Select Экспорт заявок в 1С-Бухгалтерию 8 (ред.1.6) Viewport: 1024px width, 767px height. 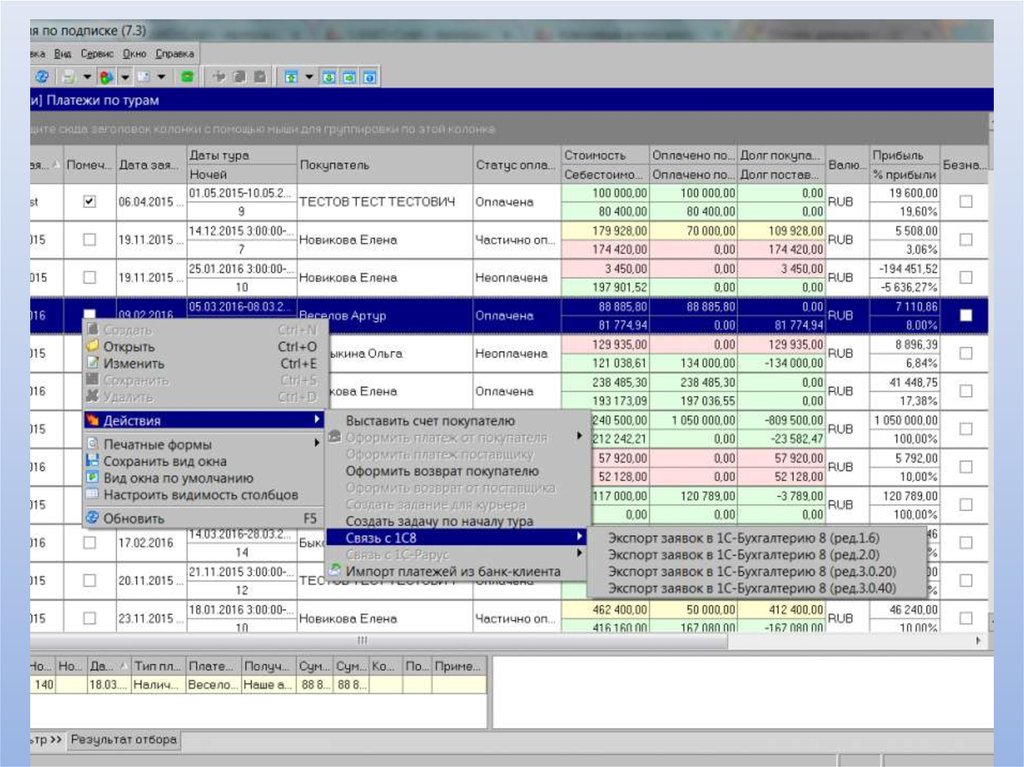[756, 538]
